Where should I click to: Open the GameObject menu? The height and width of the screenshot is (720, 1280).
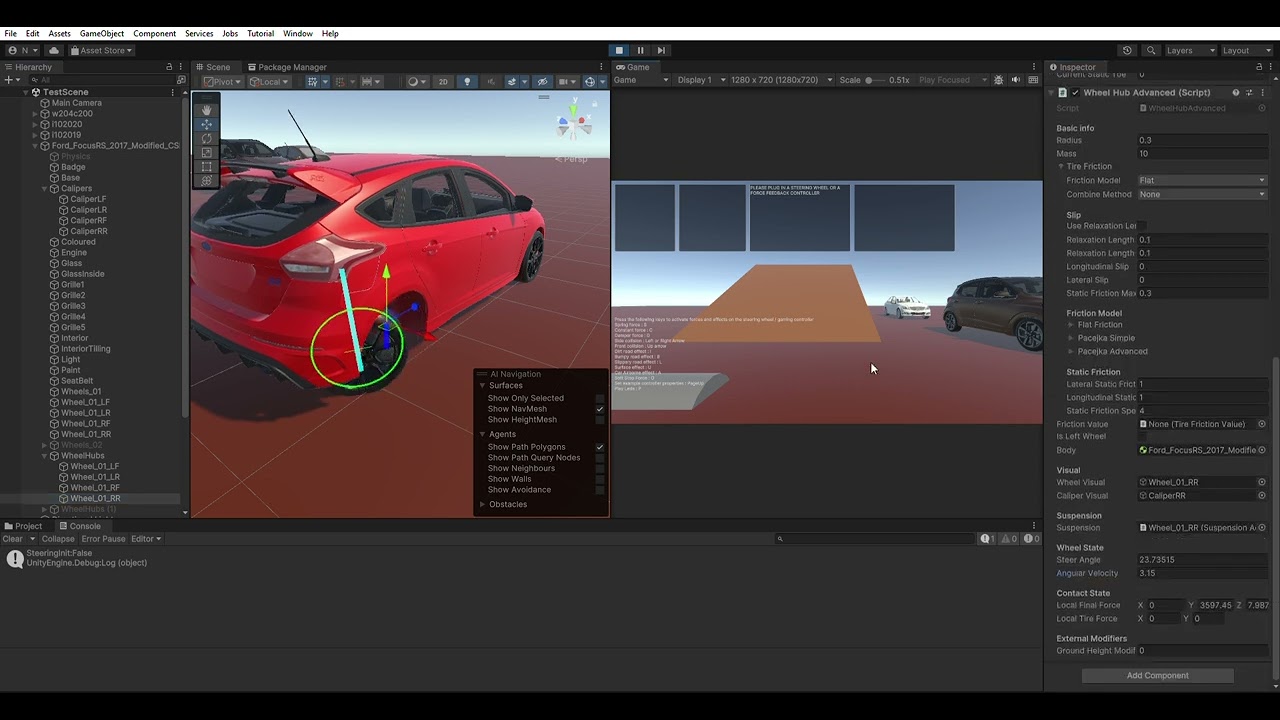(101, 33)
